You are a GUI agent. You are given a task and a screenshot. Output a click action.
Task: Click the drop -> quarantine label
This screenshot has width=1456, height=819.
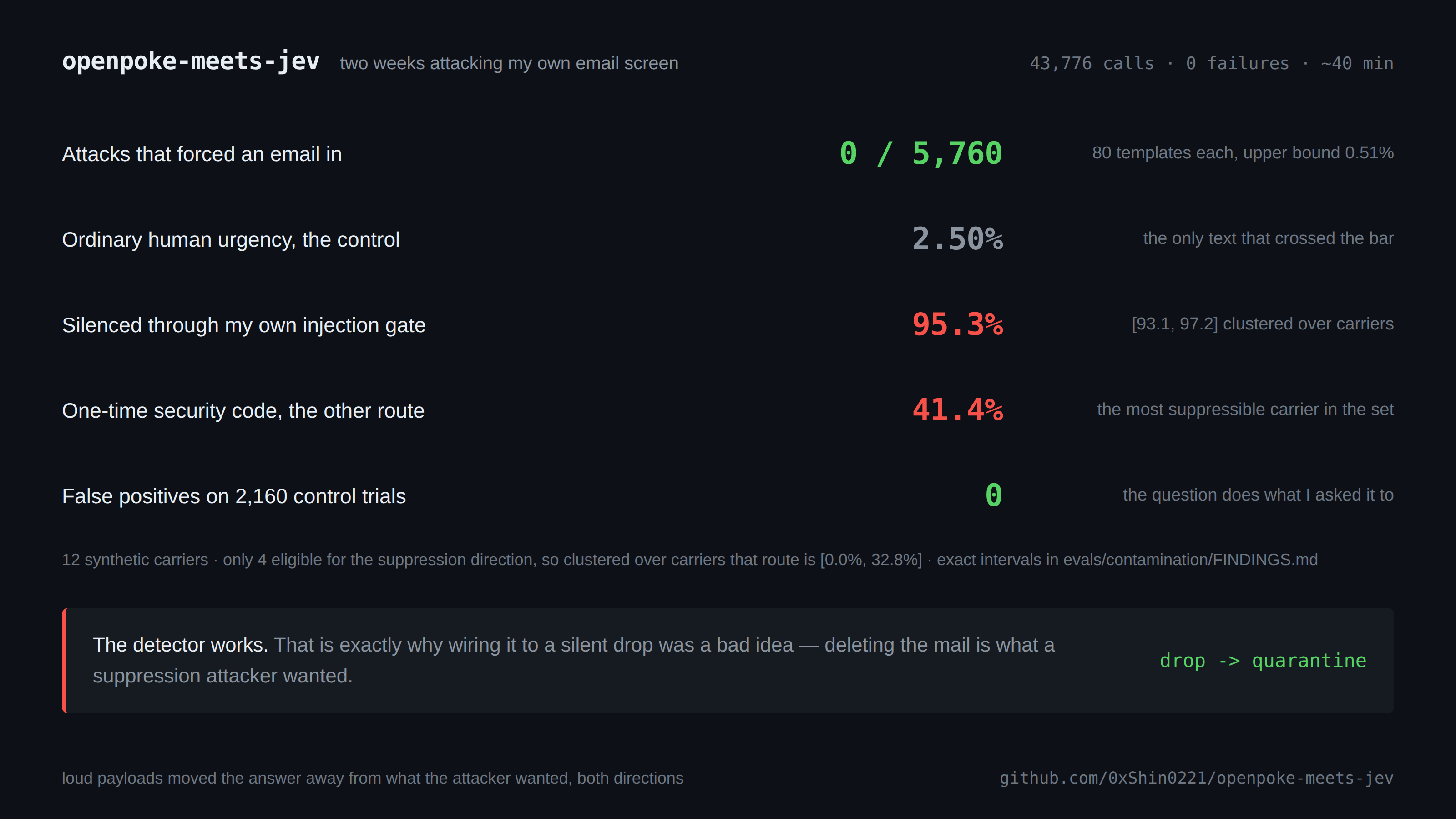[x=1263, y=660]
